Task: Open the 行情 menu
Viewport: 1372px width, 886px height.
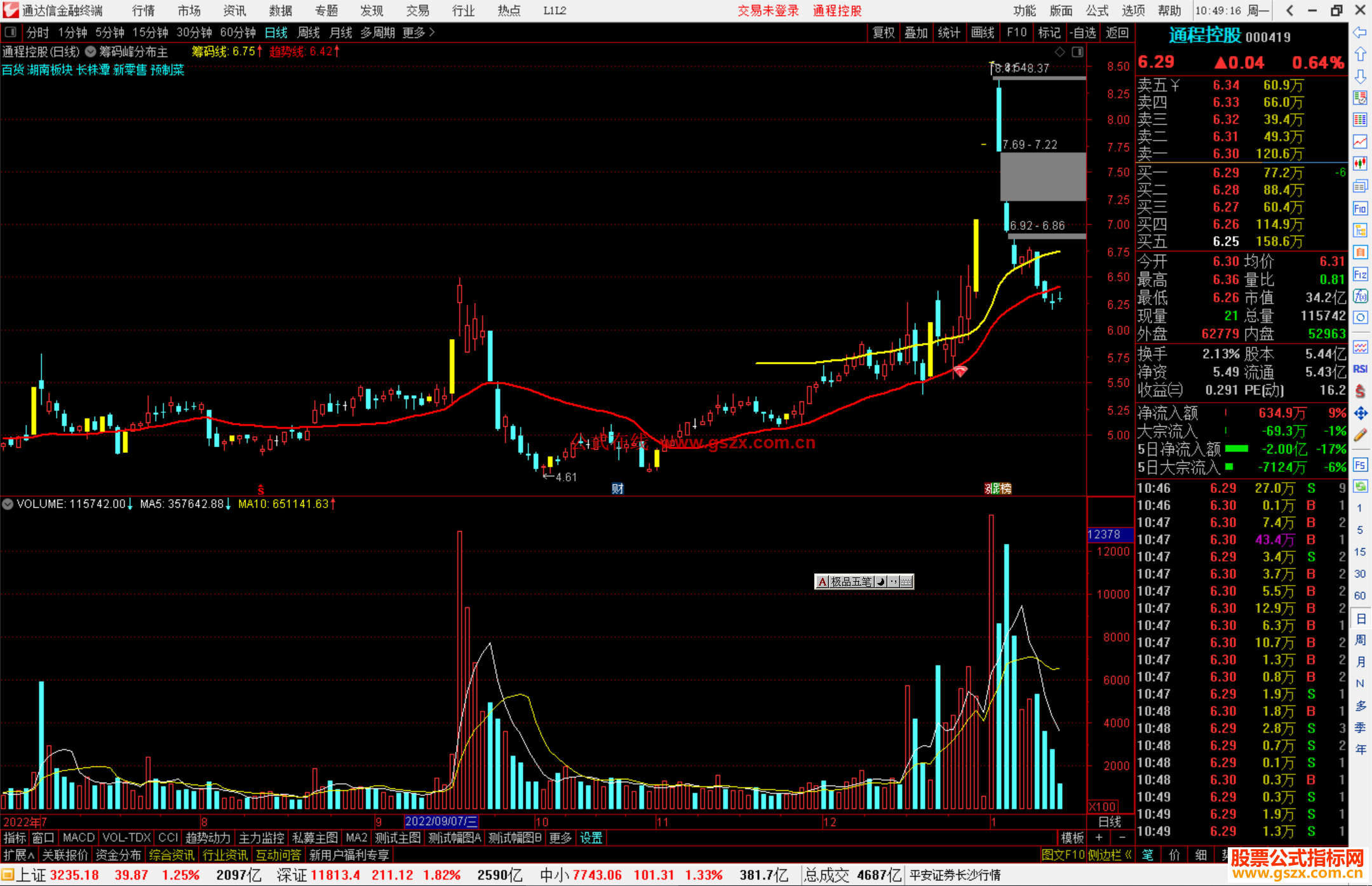Action: pyautogui.click(x=143, y=10)
